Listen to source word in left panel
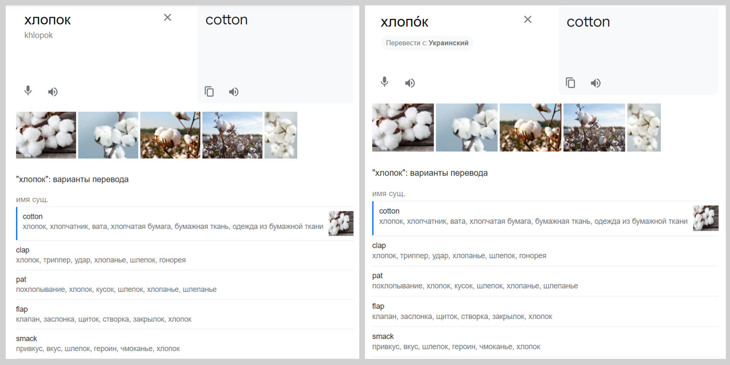 pyautogui.click(x=53, y=92)
